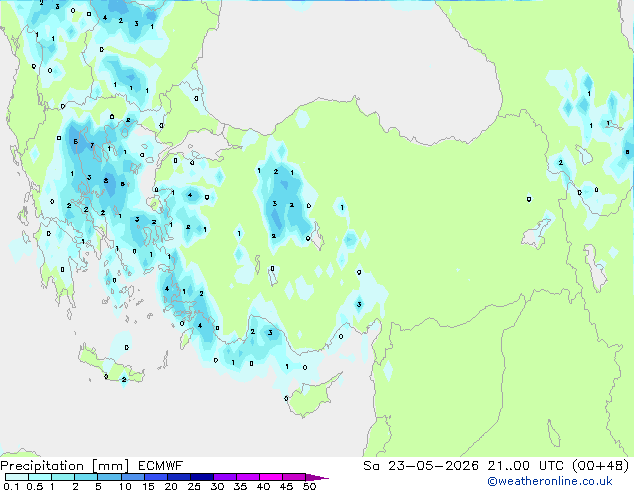Image resolution: width=634 pixels, height=490 pixels.
Task: Click the legend label "0.5"
Action: point(35,486)
